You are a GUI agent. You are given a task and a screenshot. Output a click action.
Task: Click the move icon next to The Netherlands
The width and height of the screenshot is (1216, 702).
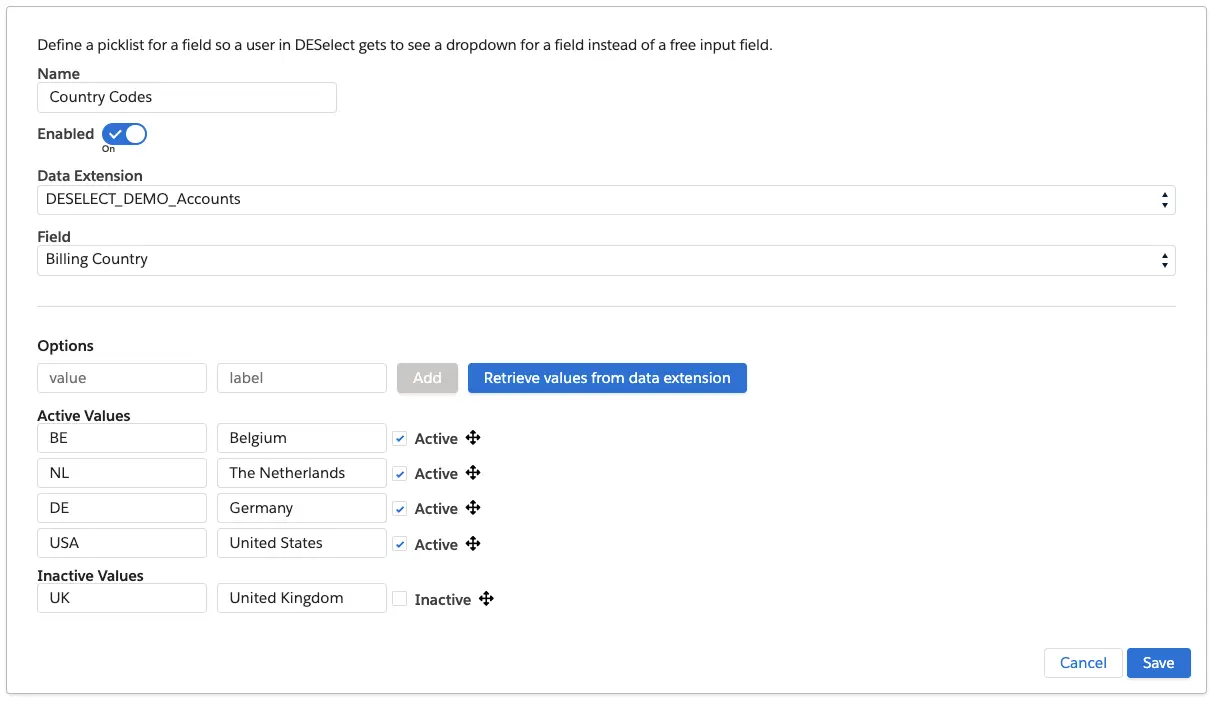474,473
